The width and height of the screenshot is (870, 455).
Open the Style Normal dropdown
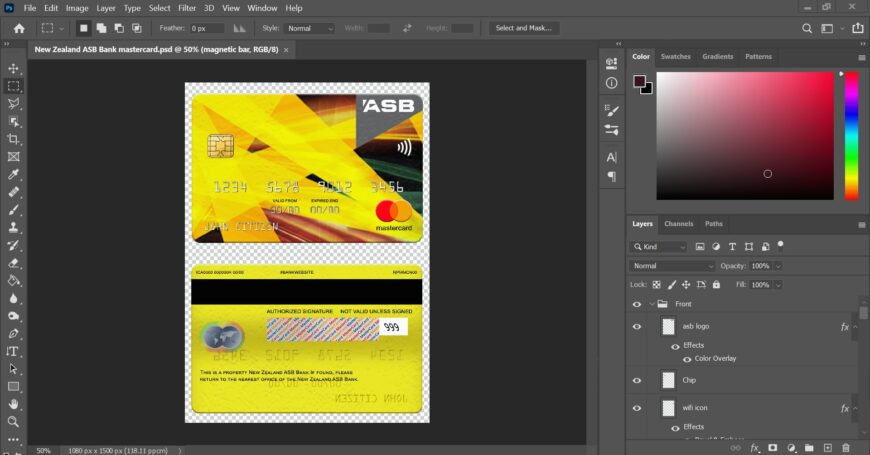(x=310, y=28)
